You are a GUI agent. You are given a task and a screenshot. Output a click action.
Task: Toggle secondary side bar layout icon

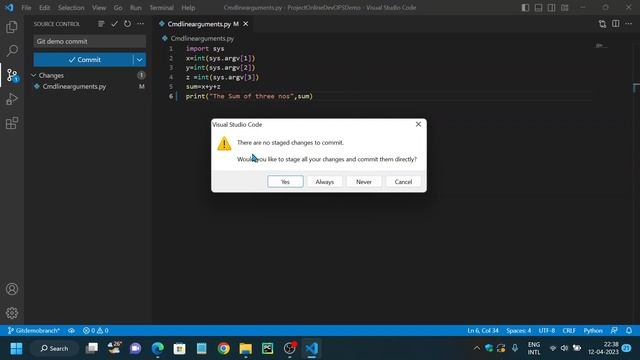(551, 8)
